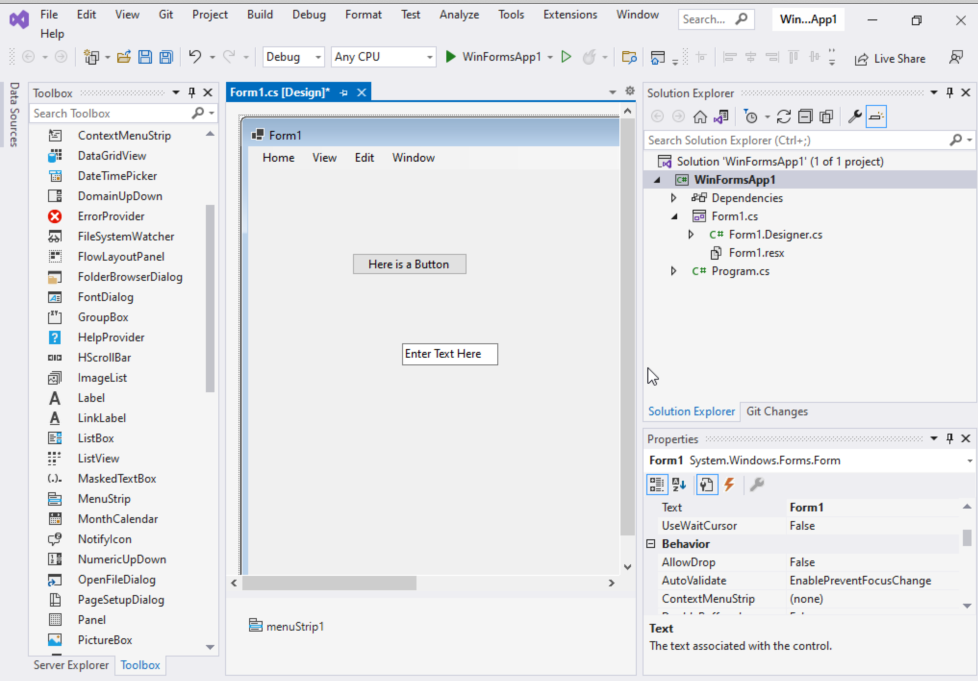Click Window item in Form1 menu strip
Viewport: 978px width, 681px height.
(413, 158)
